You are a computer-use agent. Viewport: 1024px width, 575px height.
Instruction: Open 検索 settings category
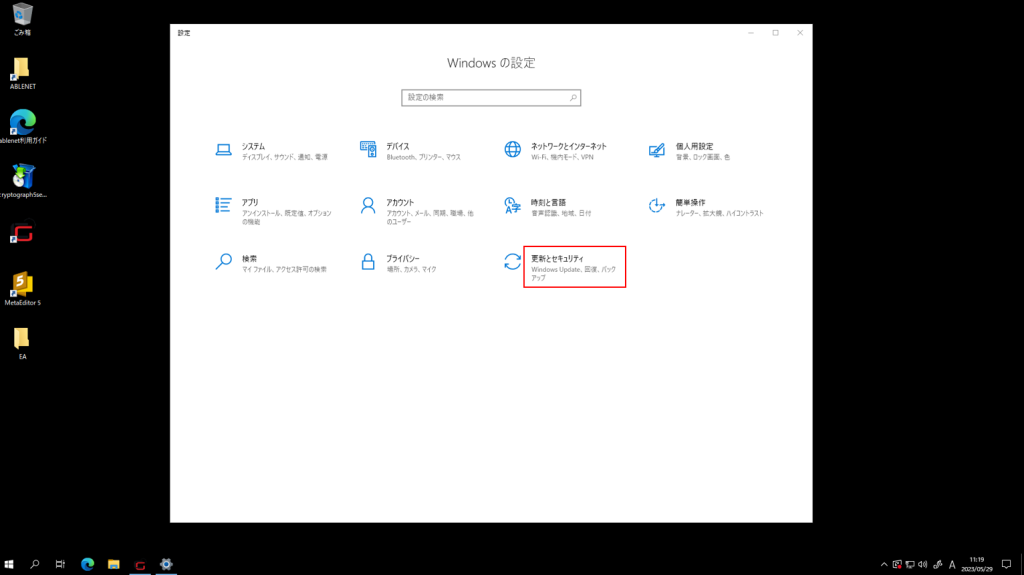tap(272, 263)
